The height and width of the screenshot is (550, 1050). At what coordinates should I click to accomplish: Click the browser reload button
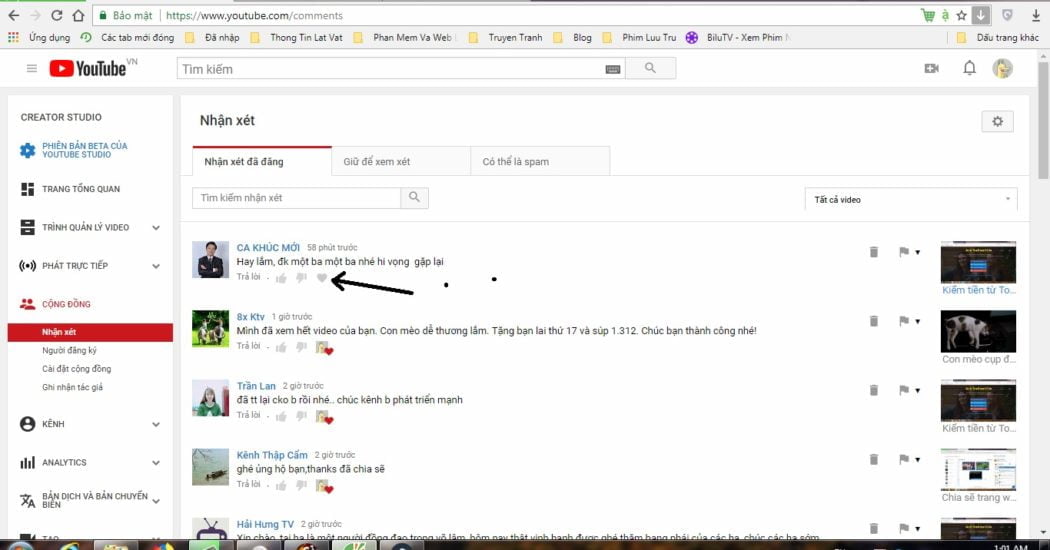pos(57,15)
